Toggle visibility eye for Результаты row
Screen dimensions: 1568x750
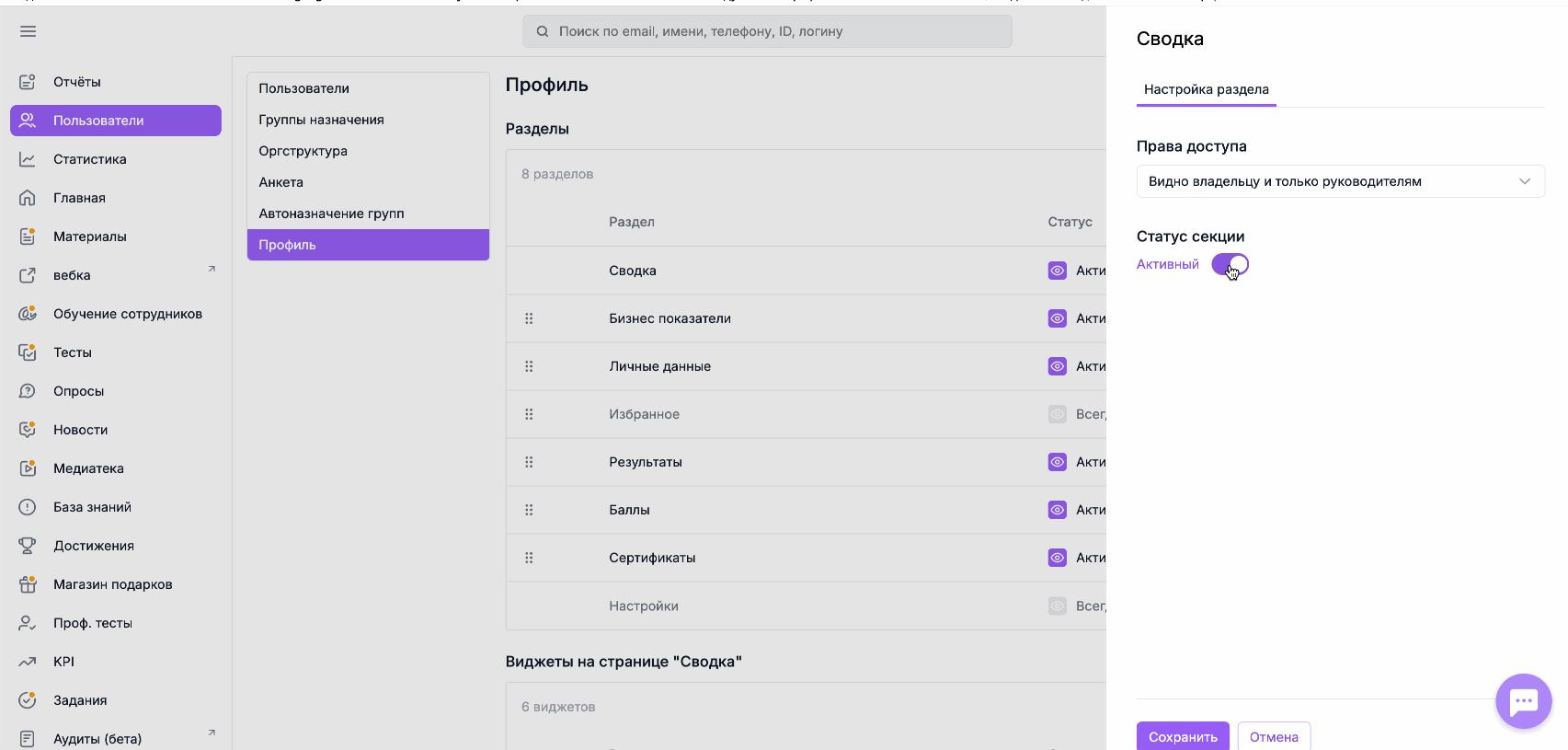coord(1058,462)
